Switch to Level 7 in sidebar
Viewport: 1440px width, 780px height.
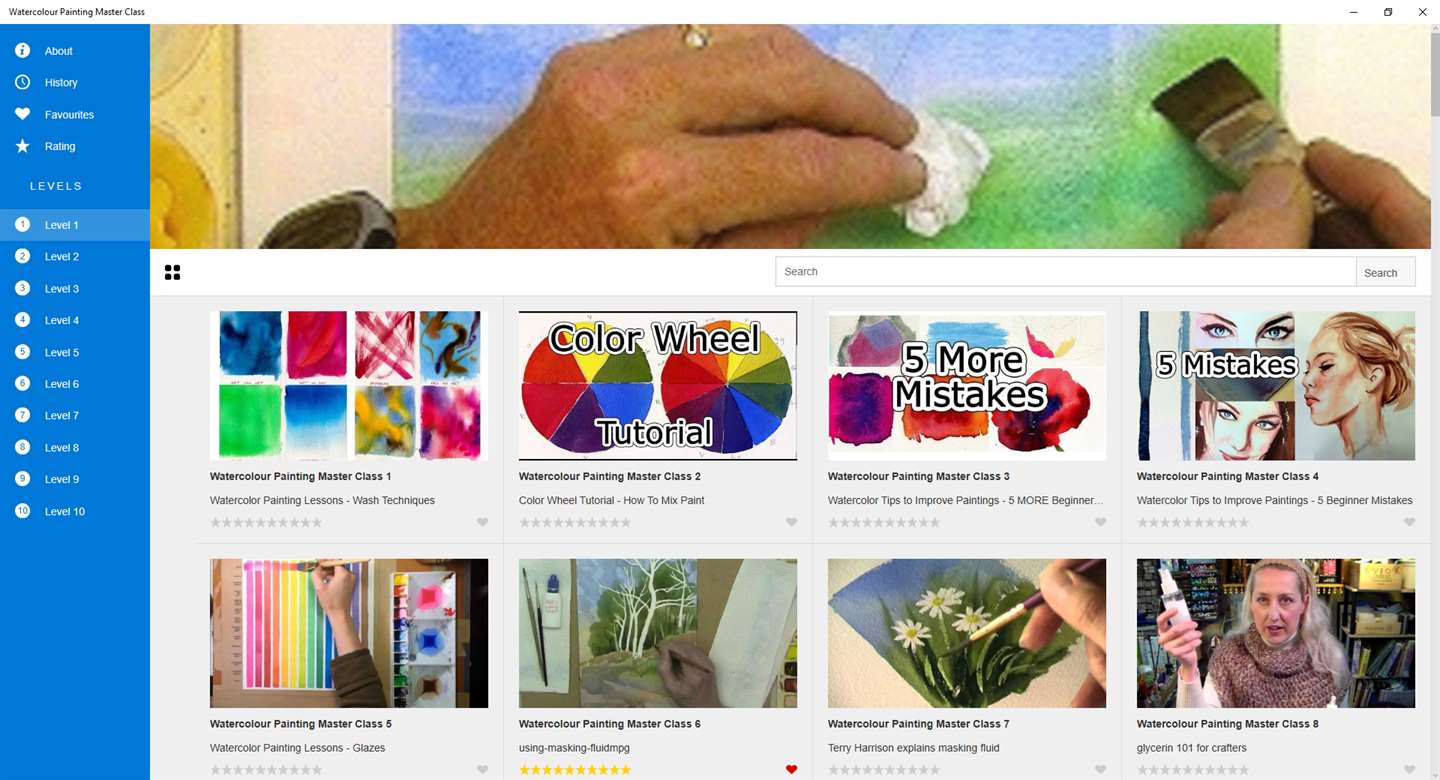(x=75, y=415)
